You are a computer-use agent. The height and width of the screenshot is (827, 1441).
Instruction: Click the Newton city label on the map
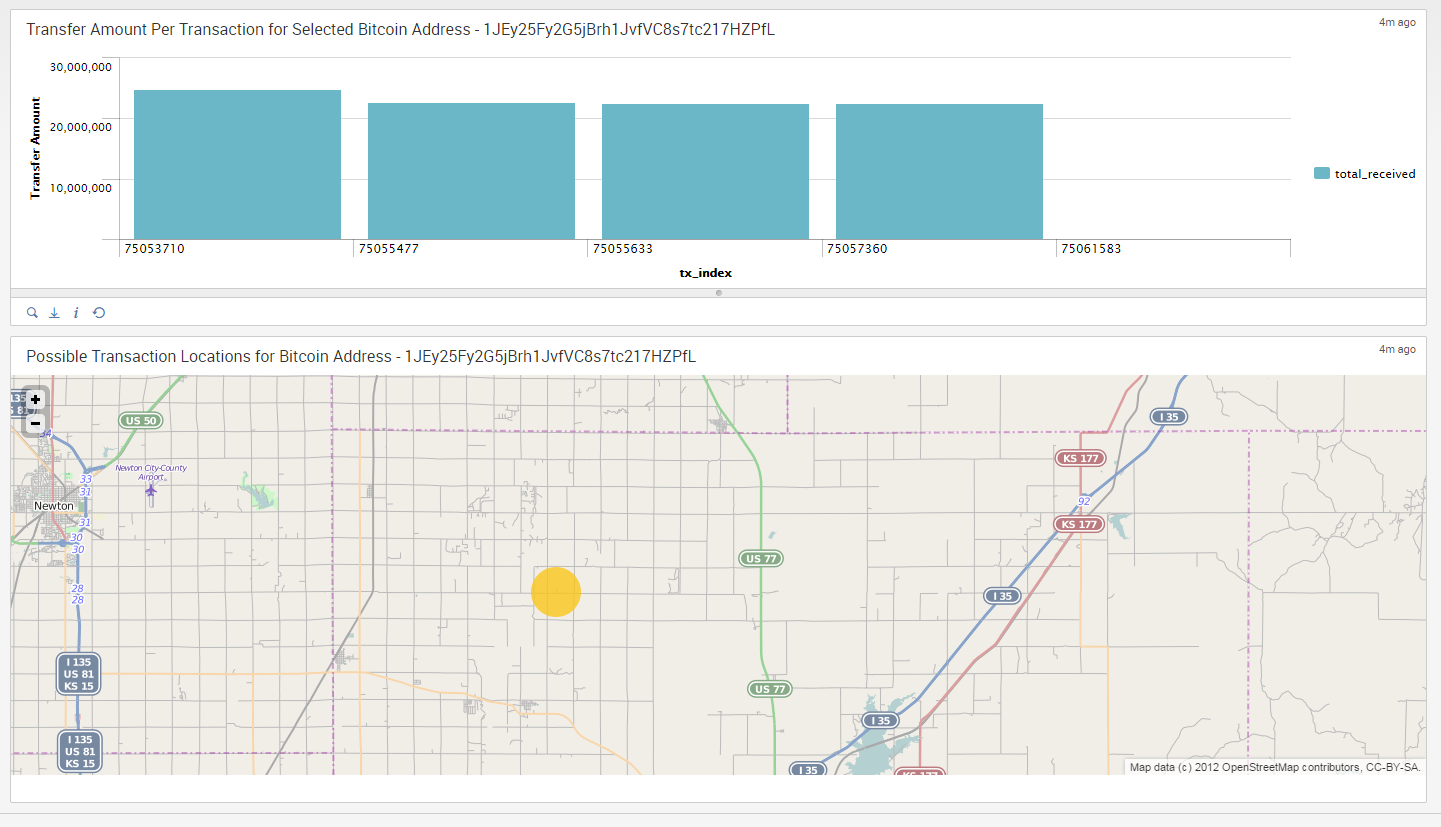pyautogui.click(x=54, y=506)
